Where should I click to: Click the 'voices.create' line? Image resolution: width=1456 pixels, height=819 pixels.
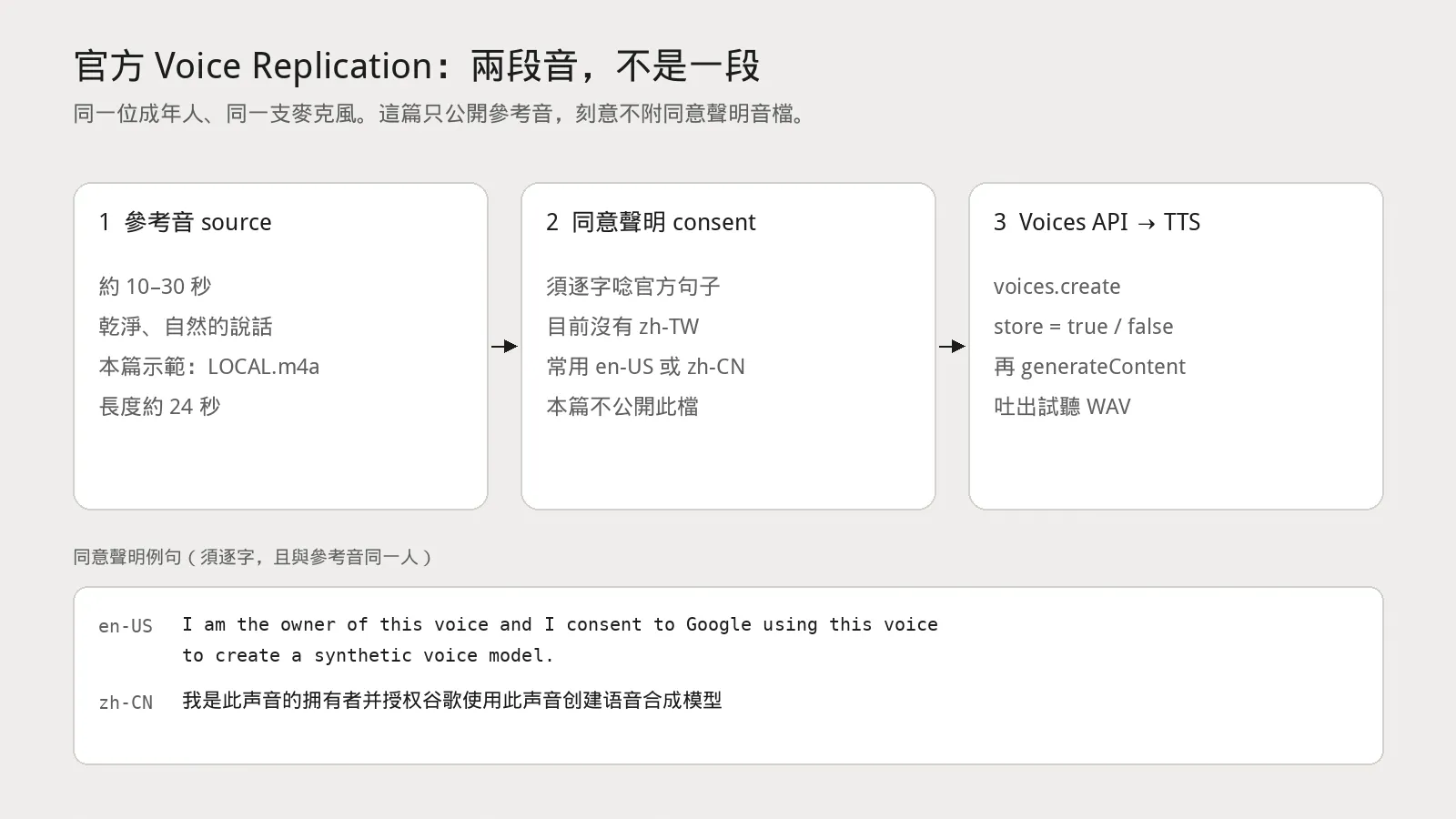click(x=1057, y=287)
